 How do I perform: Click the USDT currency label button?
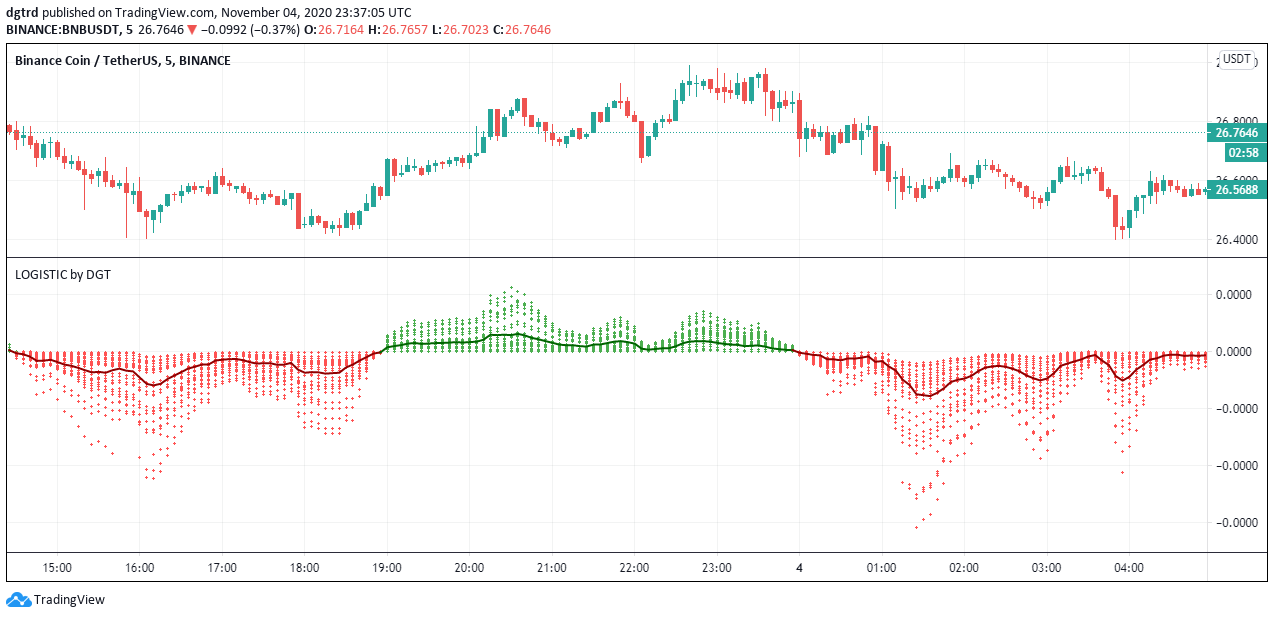pos(1237,59)
